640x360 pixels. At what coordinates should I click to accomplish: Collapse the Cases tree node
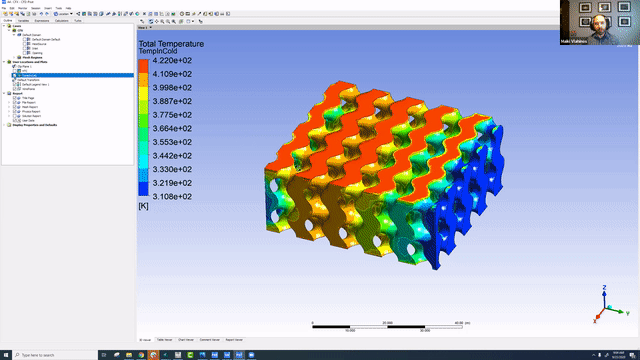[x=4, y=26]
